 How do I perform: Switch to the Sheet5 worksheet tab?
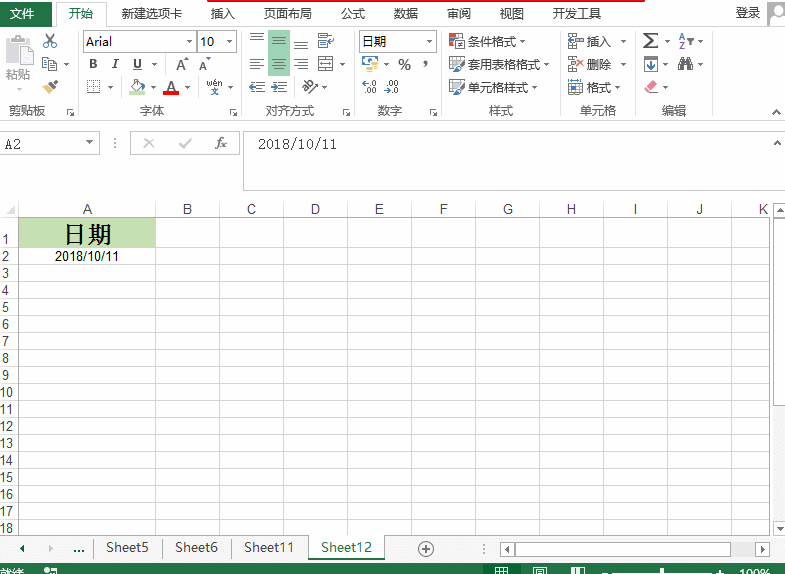(x=127, y=547)
